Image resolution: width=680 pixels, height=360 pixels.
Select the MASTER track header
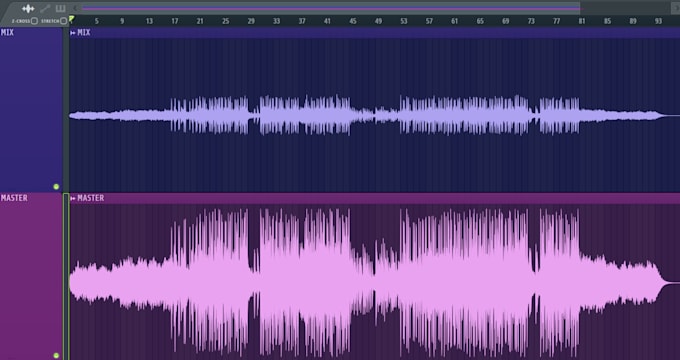(31, 277)
